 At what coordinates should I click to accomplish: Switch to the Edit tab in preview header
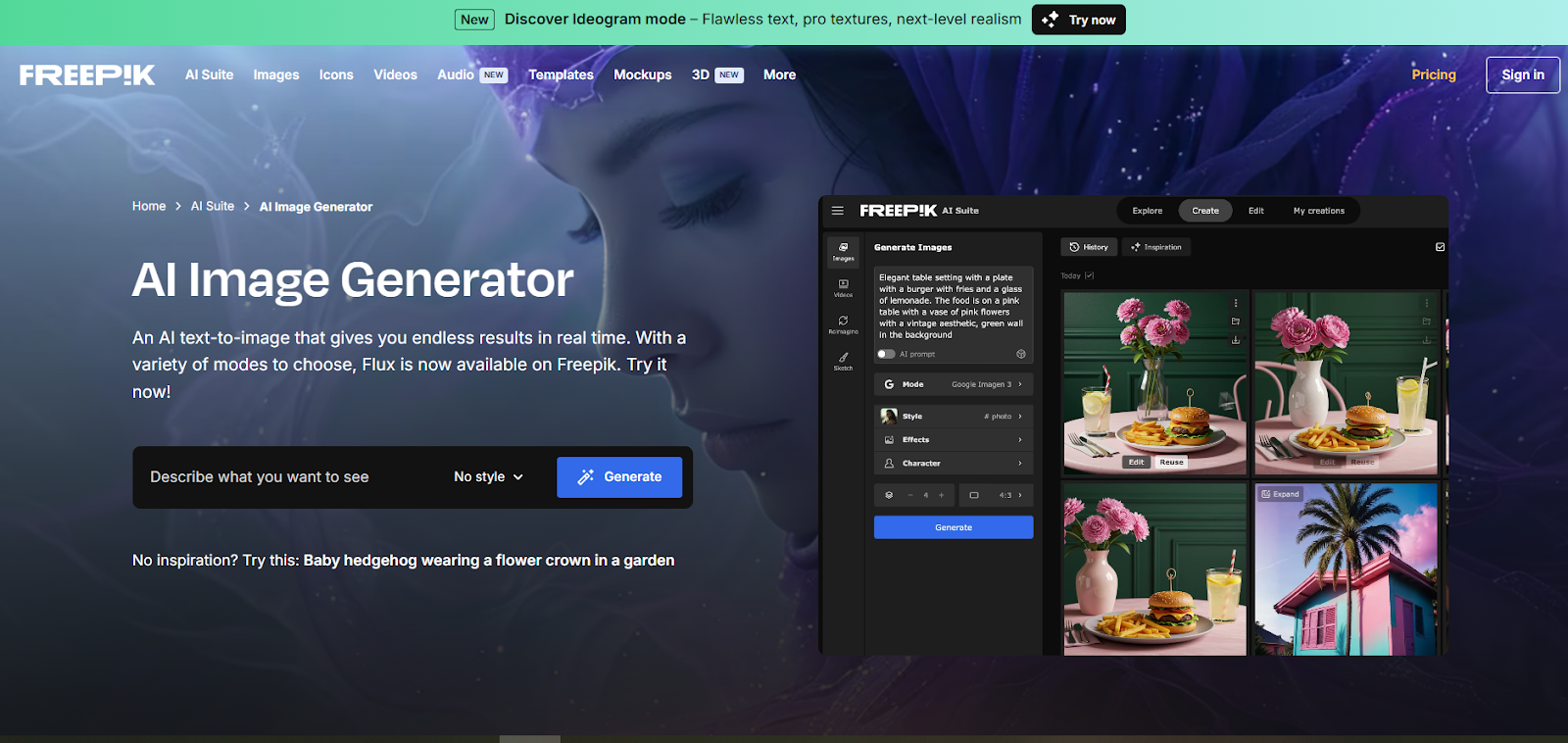pyautogui.click(x=1256, y=211)
